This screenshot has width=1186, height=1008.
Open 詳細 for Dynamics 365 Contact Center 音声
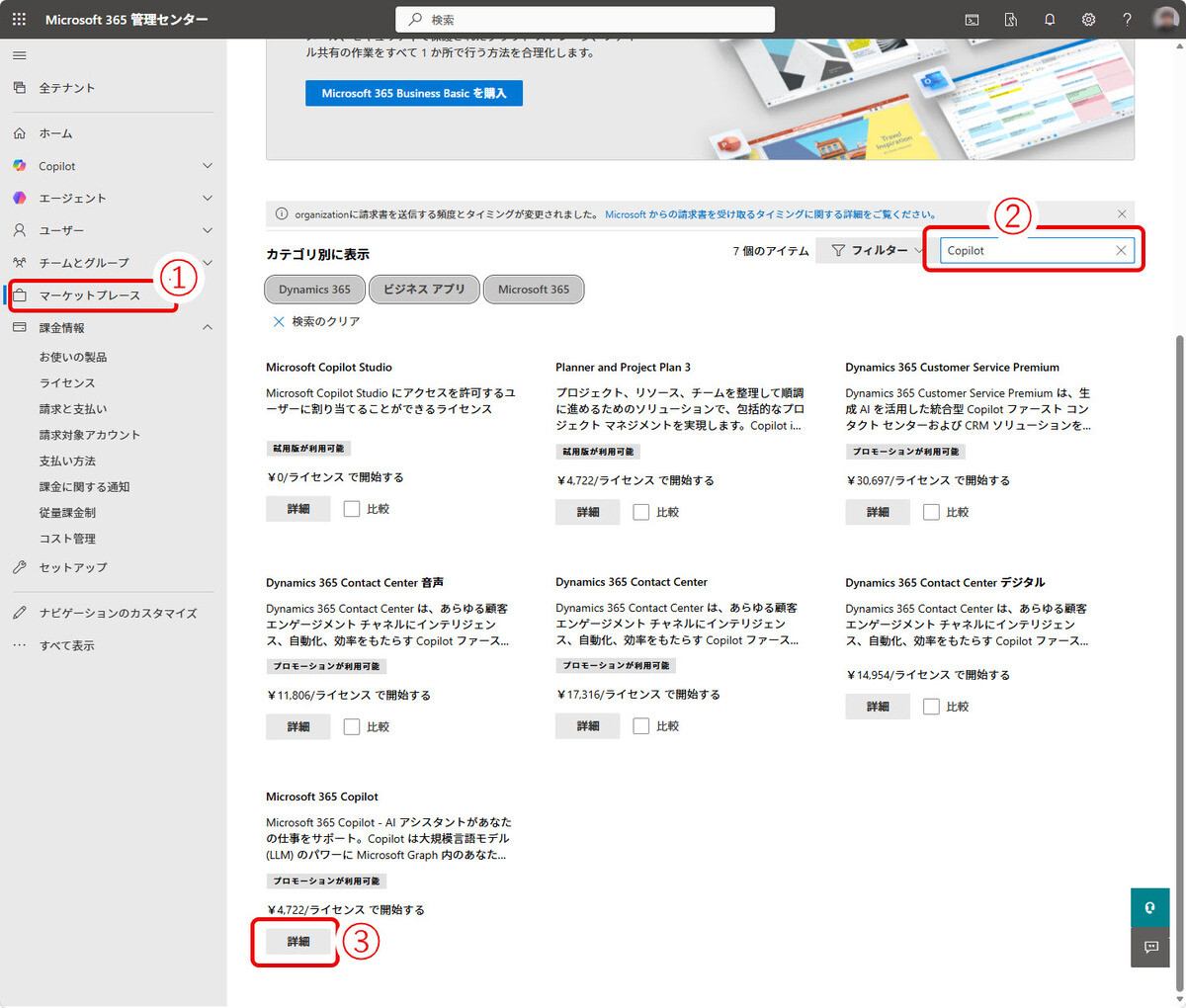click(x=298, y=726)
